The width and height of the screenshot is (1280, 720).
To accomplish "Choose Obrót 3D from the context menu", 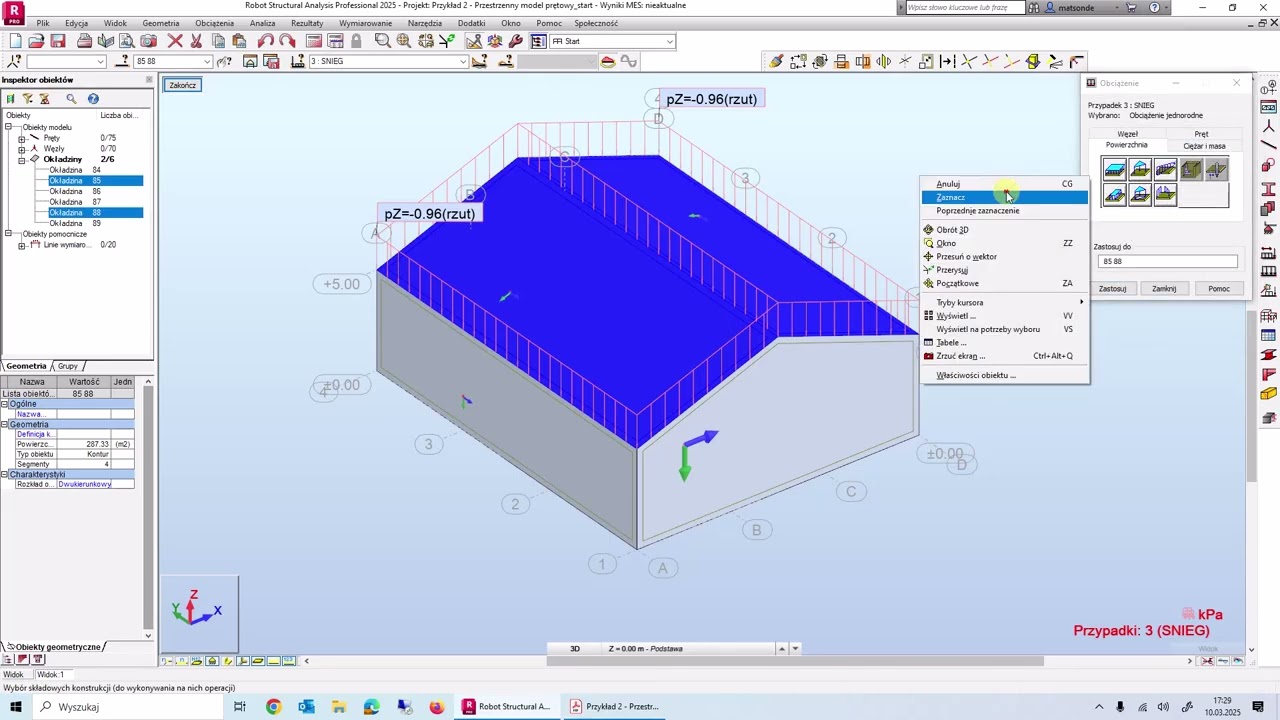I will click(1004, 230).
